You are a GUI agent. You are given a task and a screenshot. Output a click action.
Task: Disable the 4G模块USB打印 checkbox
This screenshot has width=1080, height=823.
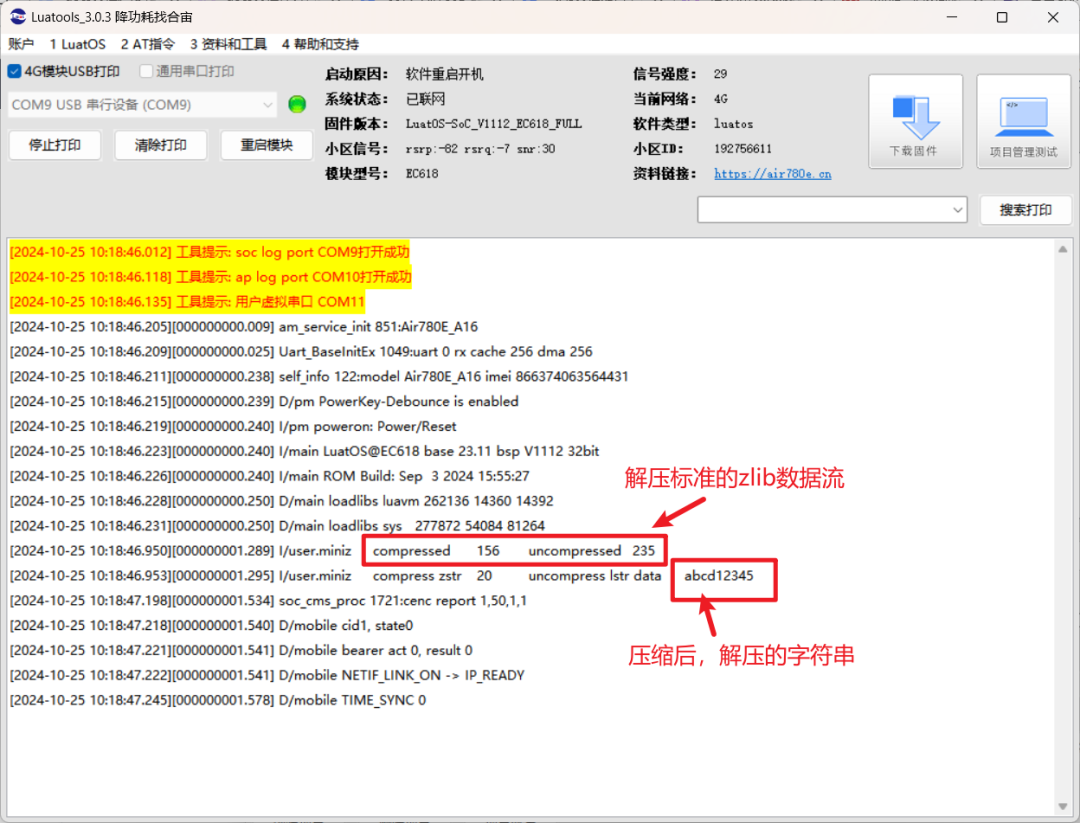[x=13, y=71]
